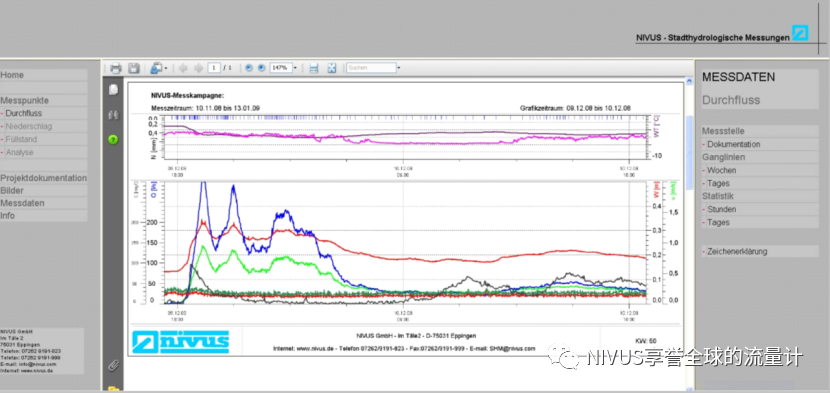Open the search options dropdown arrow
This screenshot has height=393, width=830.
pyautogui.click(x=399, y=68)
